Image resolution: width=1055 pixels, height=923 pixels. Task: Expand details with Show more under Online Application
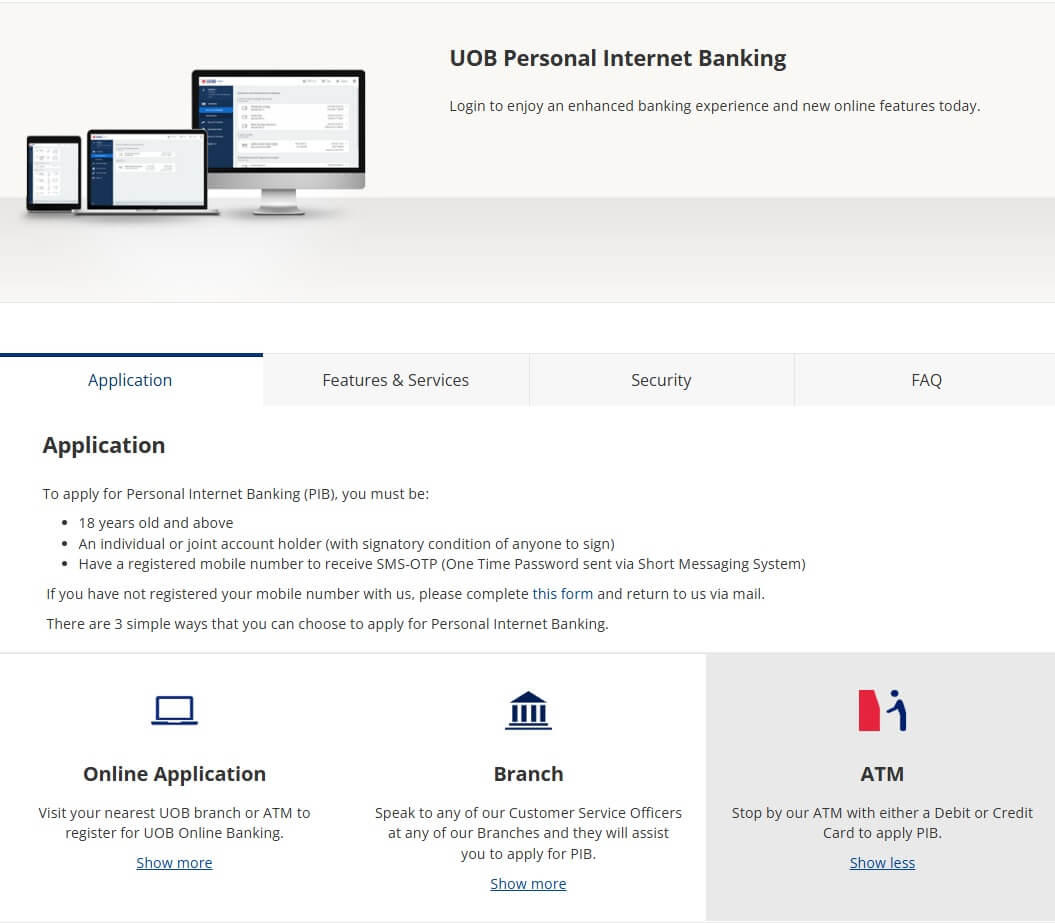pyautogui.click(x=174, y=862)
